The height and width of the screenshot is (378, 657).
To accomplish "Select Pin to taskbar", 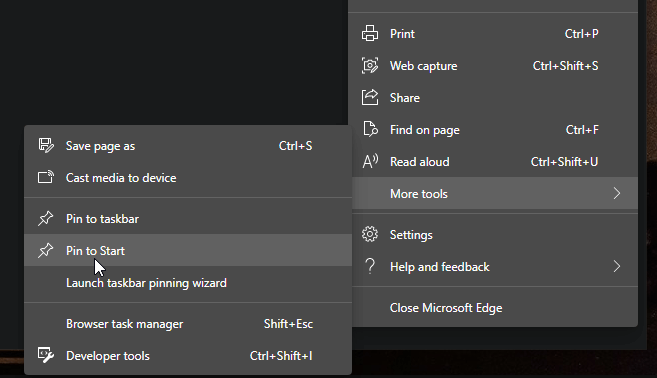I will click(188, 219).
